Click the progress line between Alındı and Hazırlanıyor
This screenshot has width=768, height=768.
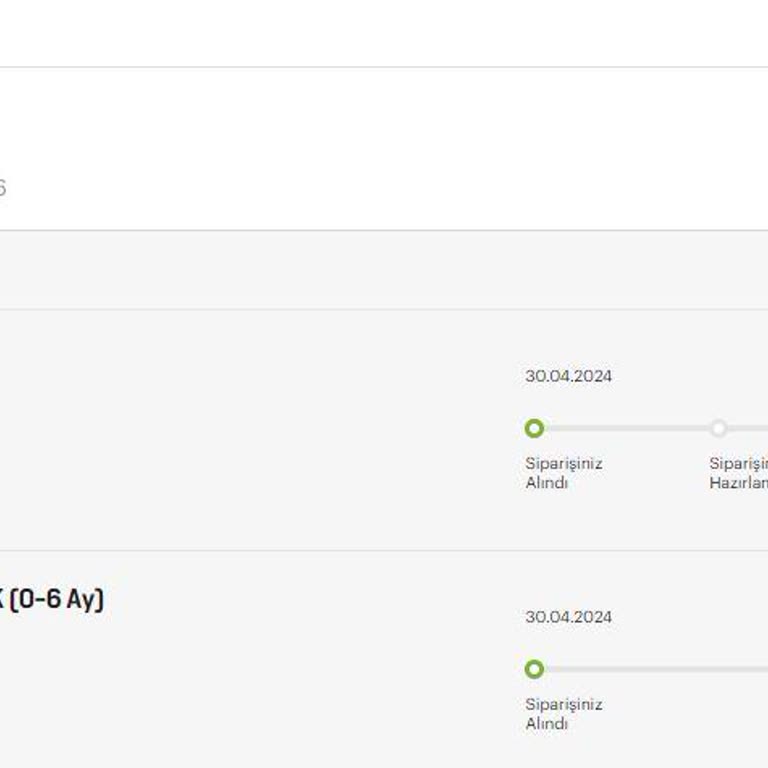[626, 428]
